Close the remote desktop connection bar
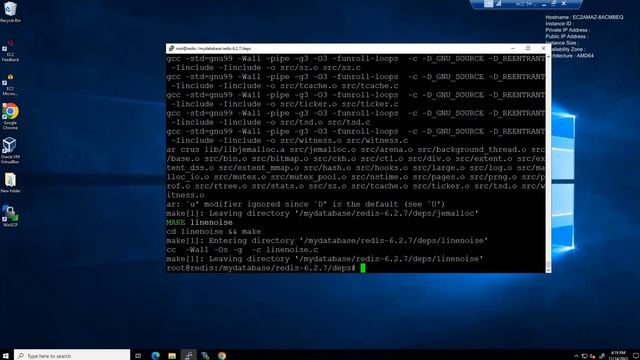The height and width of the screenshot is (360, 640). click(x=564, y=4)
